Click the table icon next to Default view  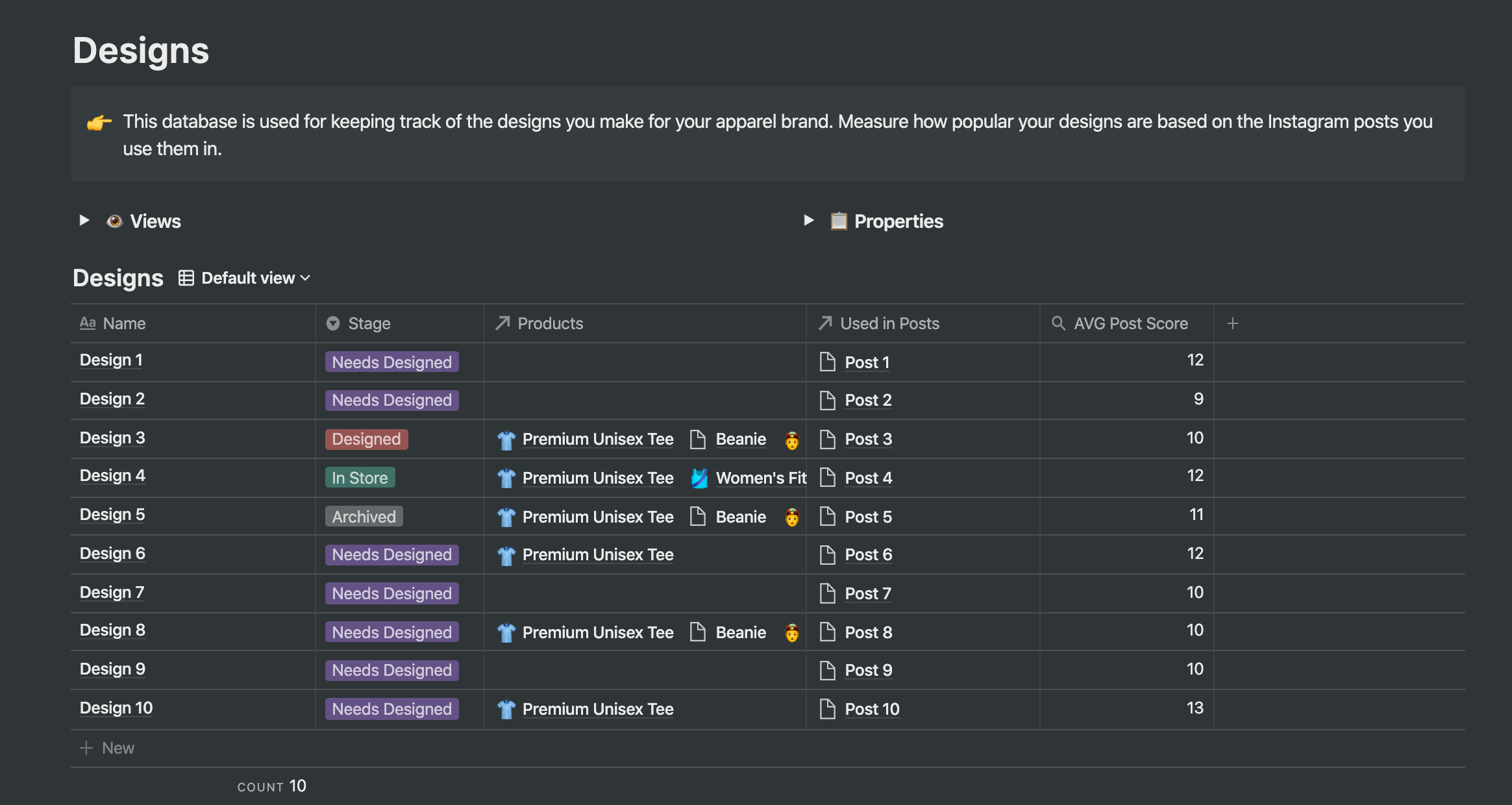(x=186, y=277)
